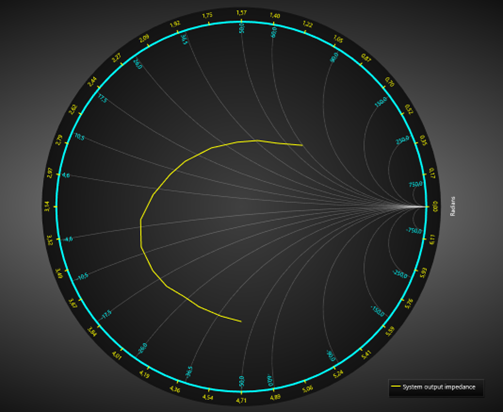Select the 1,57 angle label
Screen dimensions: 503x412
pos(241,13)
